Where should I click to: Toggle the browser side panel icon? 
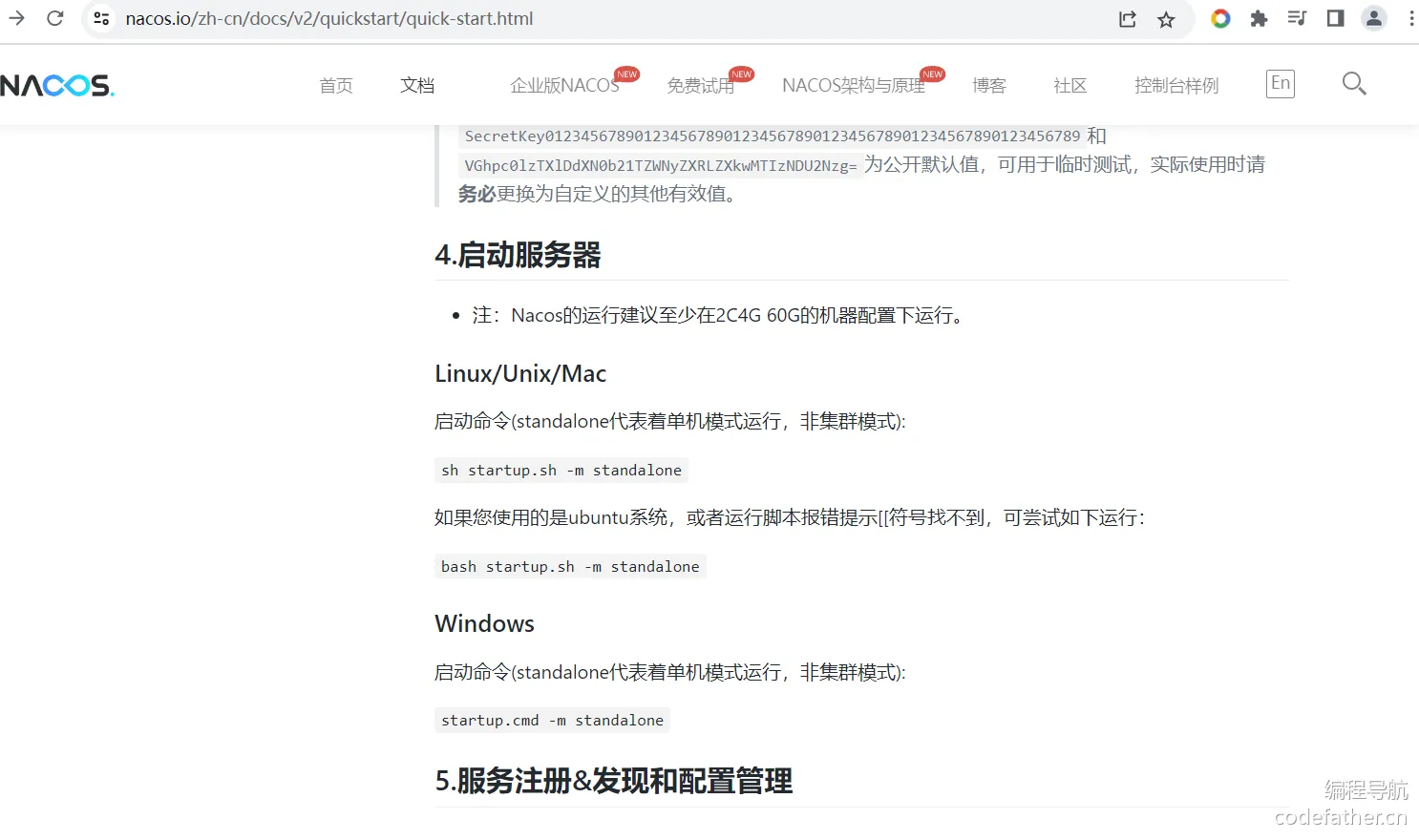(1335, 18)
